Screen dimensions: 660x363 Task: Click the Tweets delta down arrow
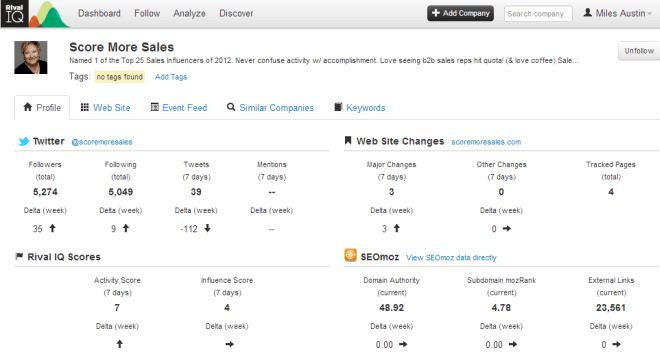[208, 228]
